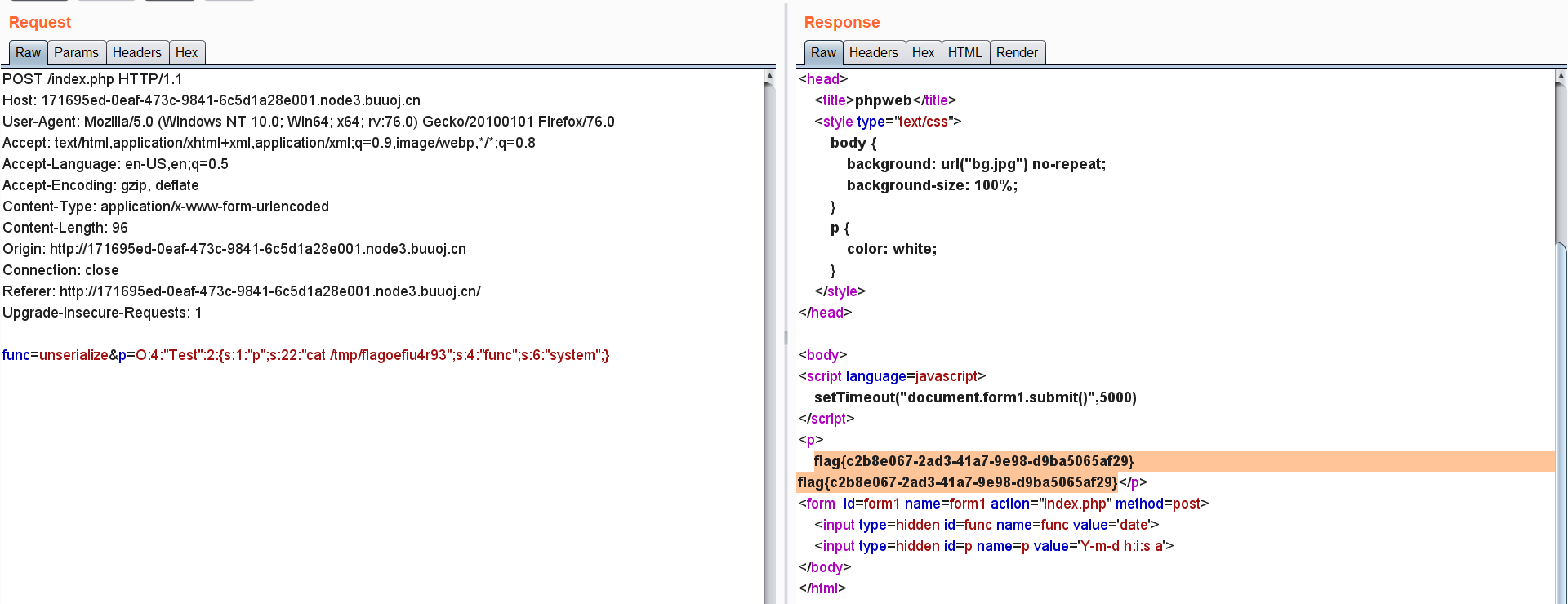Click the serialized Test object payload
Viewport: 1568px width, 604px height.
[372, 355]
